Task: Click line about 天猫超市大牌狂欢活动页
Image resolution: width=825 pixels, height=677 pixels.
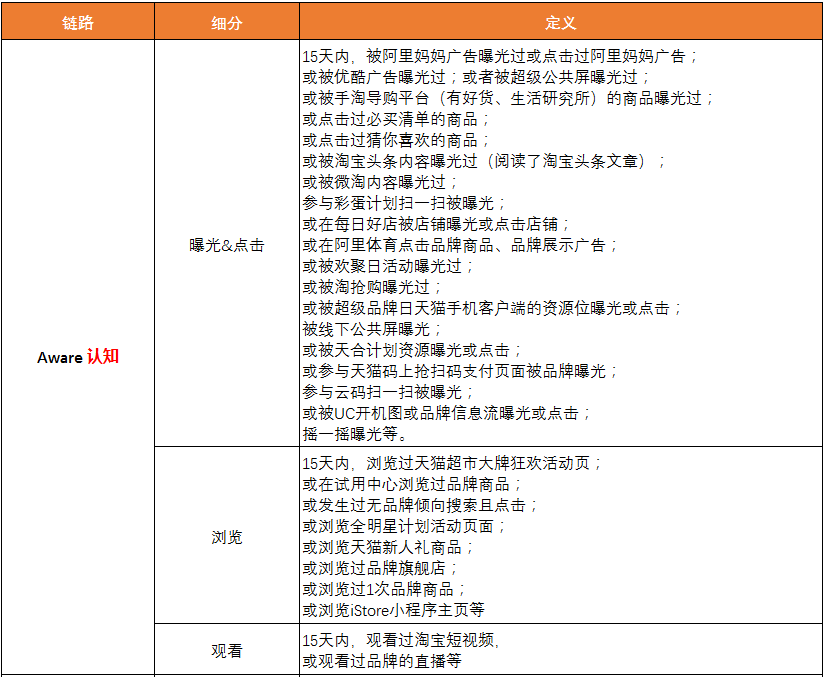Action: (x=452, y=463)
